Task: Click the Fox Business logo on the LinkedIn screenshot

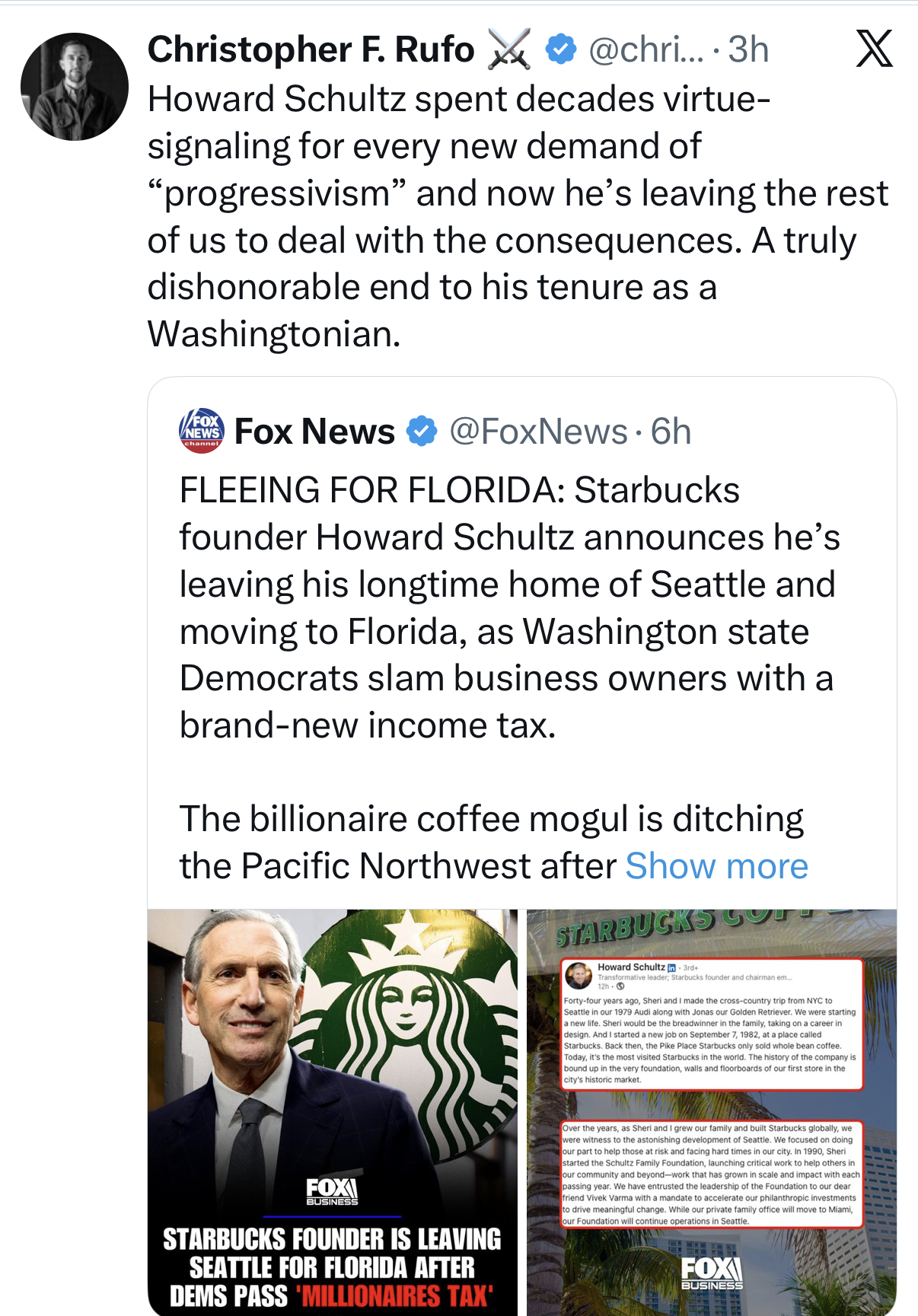Action: click(712, 1273)
